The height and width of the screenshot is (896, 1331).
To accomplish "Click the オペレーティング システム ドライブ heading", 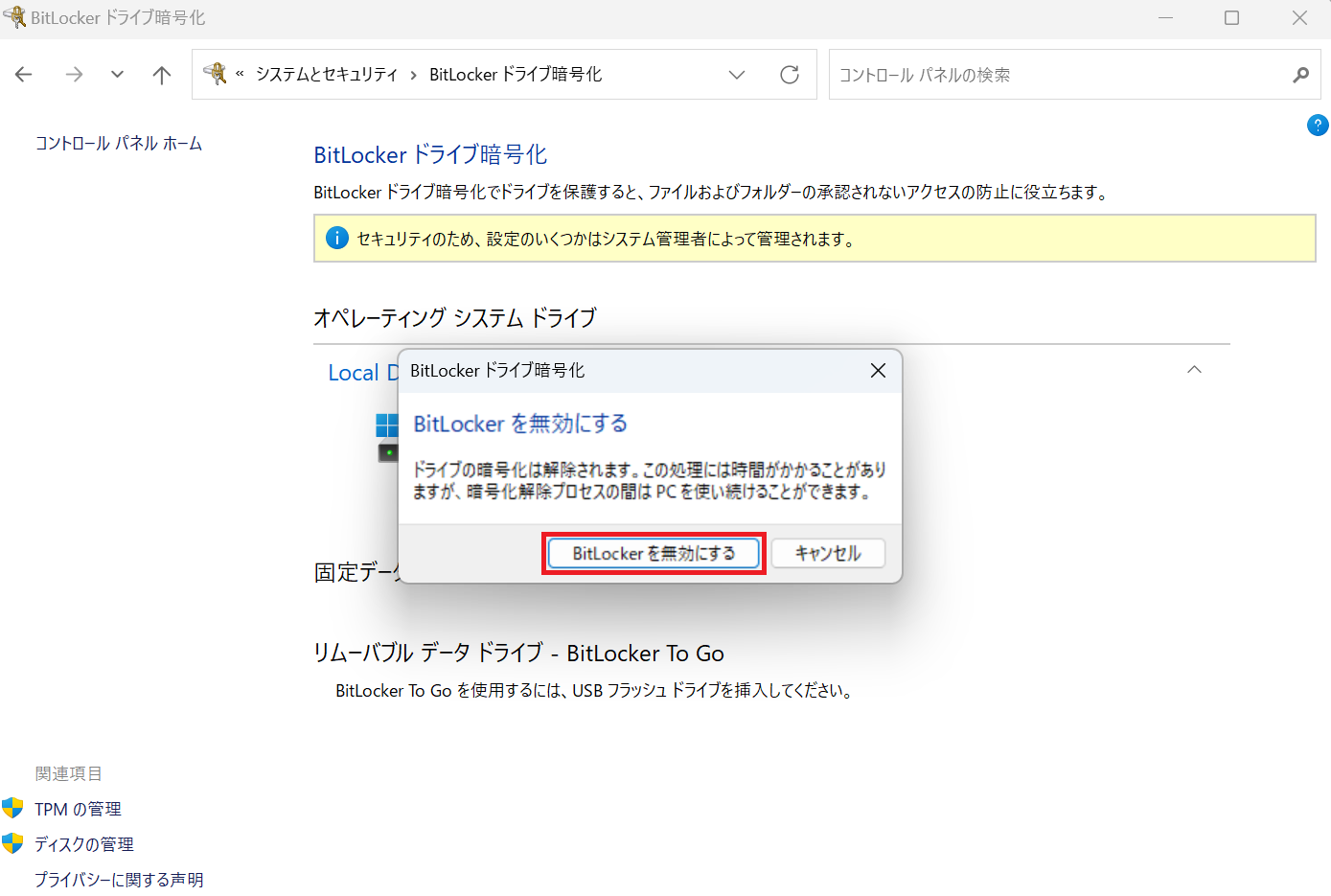I will point(455,317).
